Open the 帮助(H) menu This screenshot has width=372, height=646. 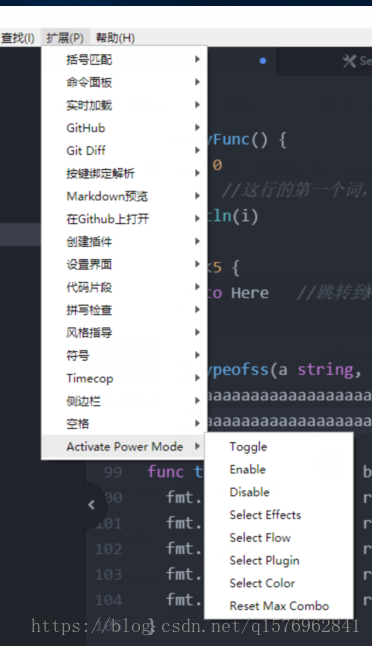115,38
